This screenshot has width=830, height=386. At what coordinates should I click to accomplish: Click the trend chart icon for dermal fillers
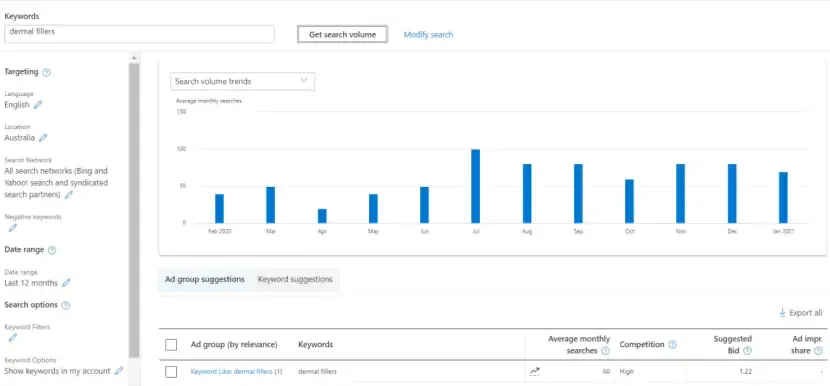pos(534,372)
